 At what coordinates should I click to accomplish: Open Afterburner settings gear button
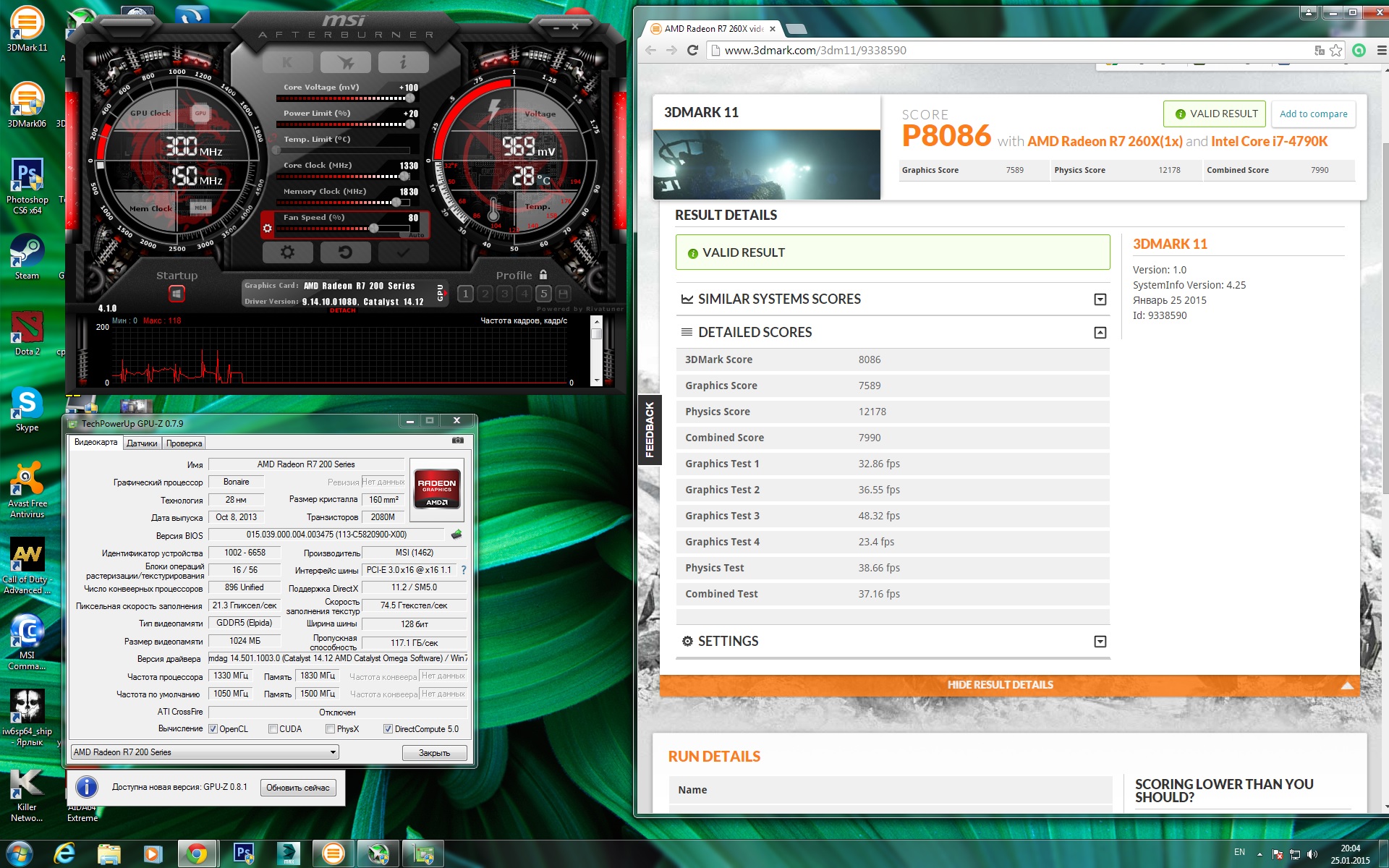[x=287, y=252]
